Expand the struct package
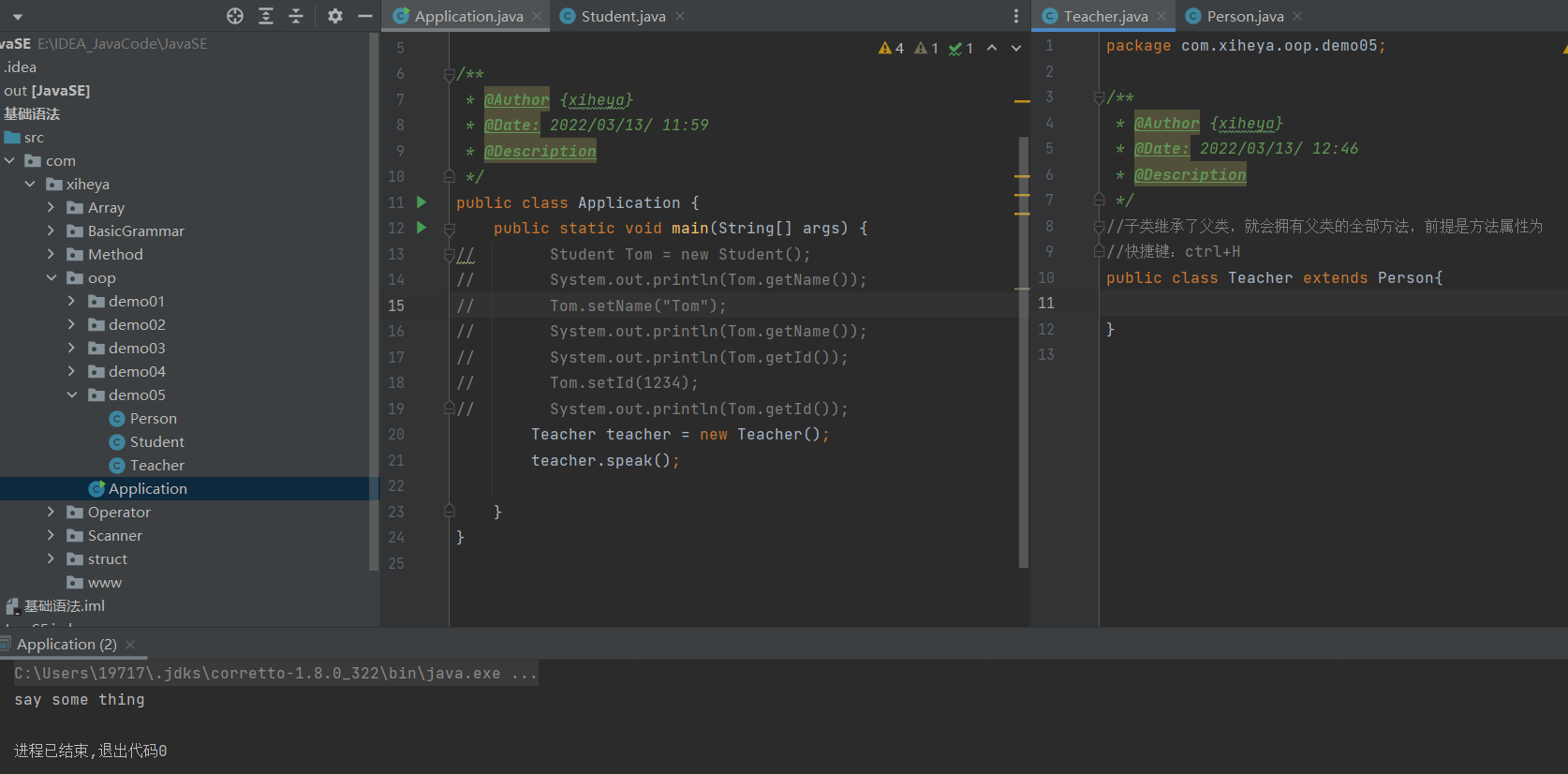The image size is (1568, 774). [x=51, y=558]
